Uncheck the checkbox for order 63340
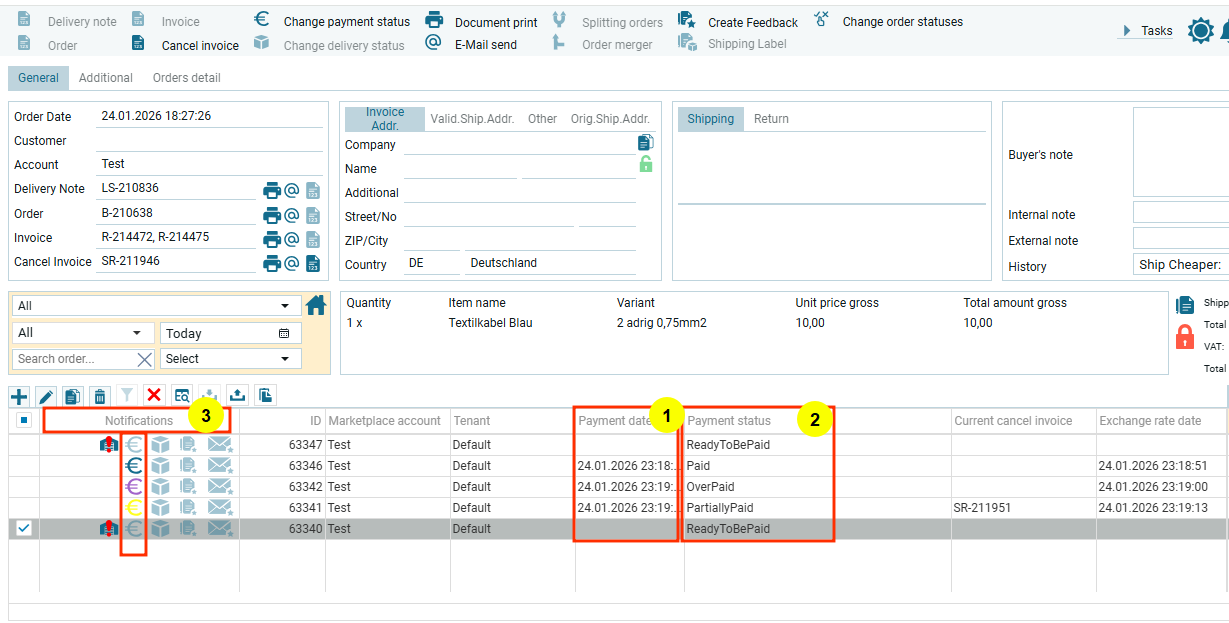Viewport: 1229px width, 623px height. (x=24, y=529)
